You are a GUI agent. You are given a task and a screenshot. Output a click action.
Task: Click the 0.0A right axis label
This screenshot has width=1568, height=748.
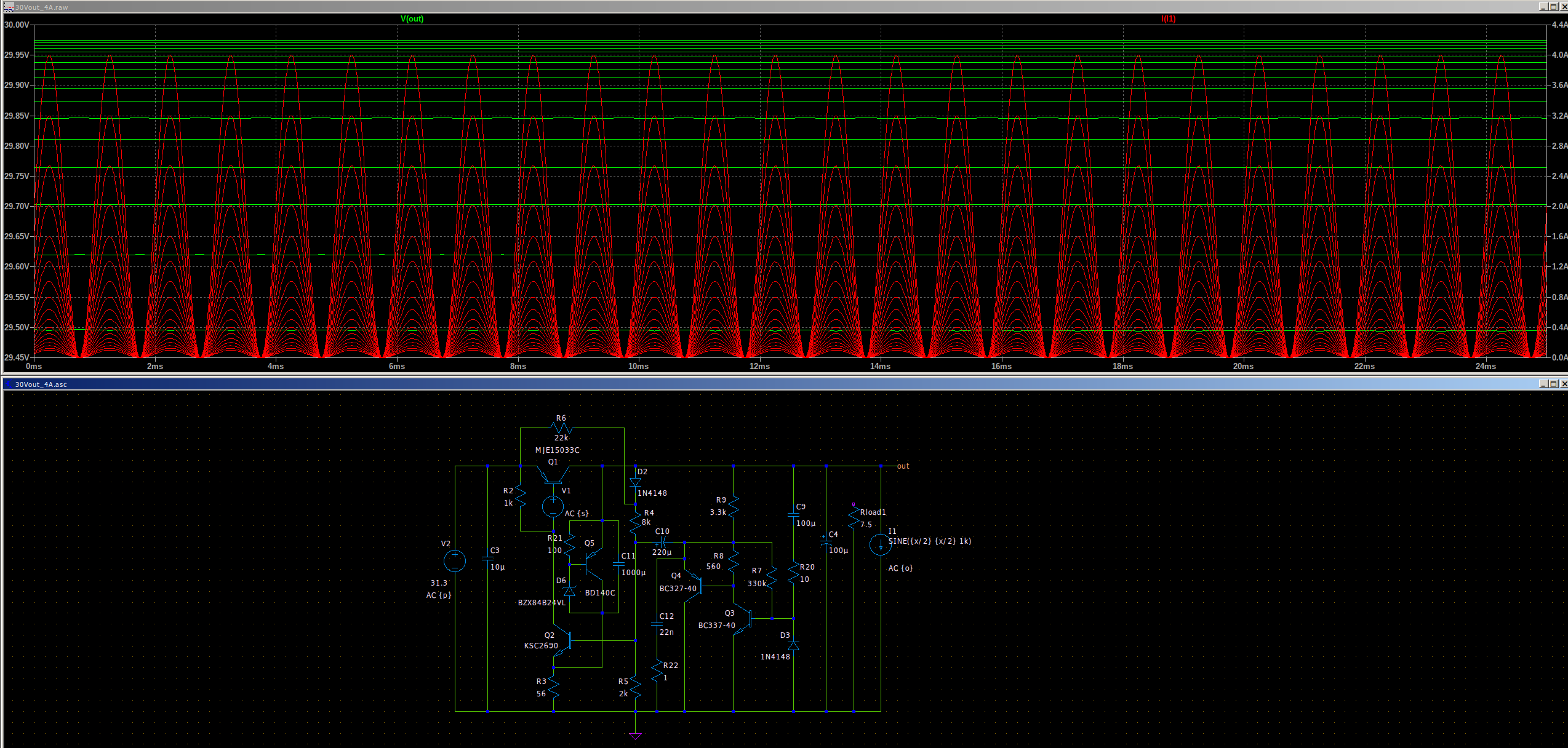click(x=1559, y=357)
